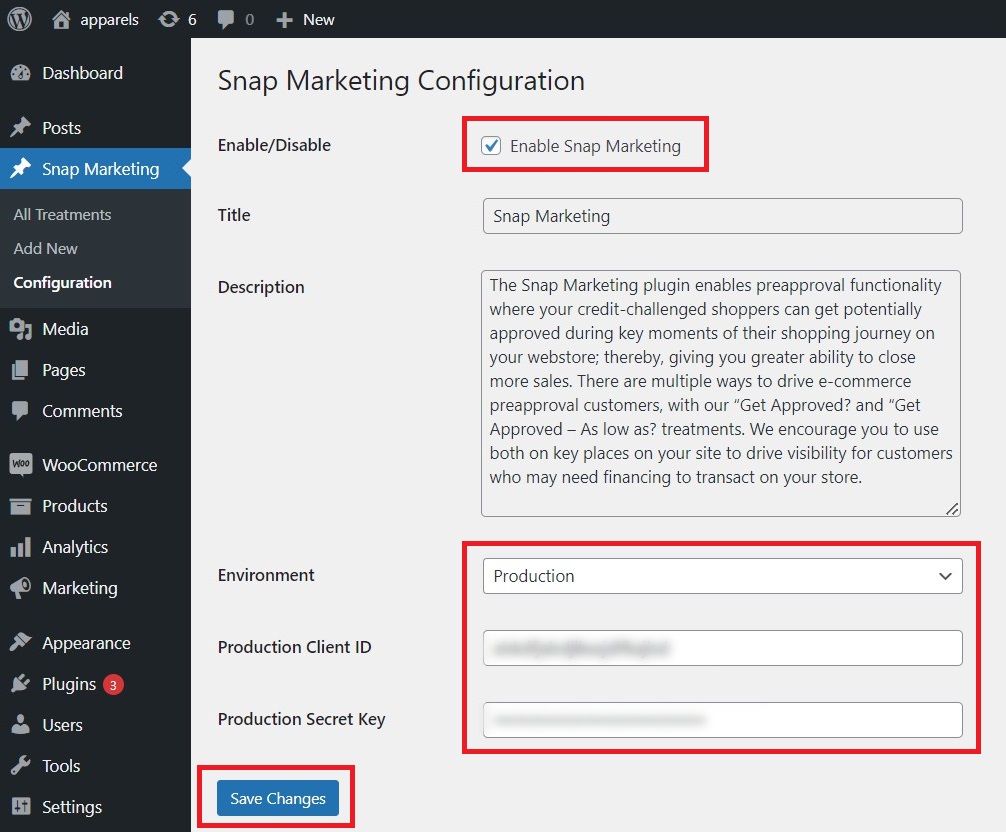Click the Plugins update badge 3

coord(113,684)
